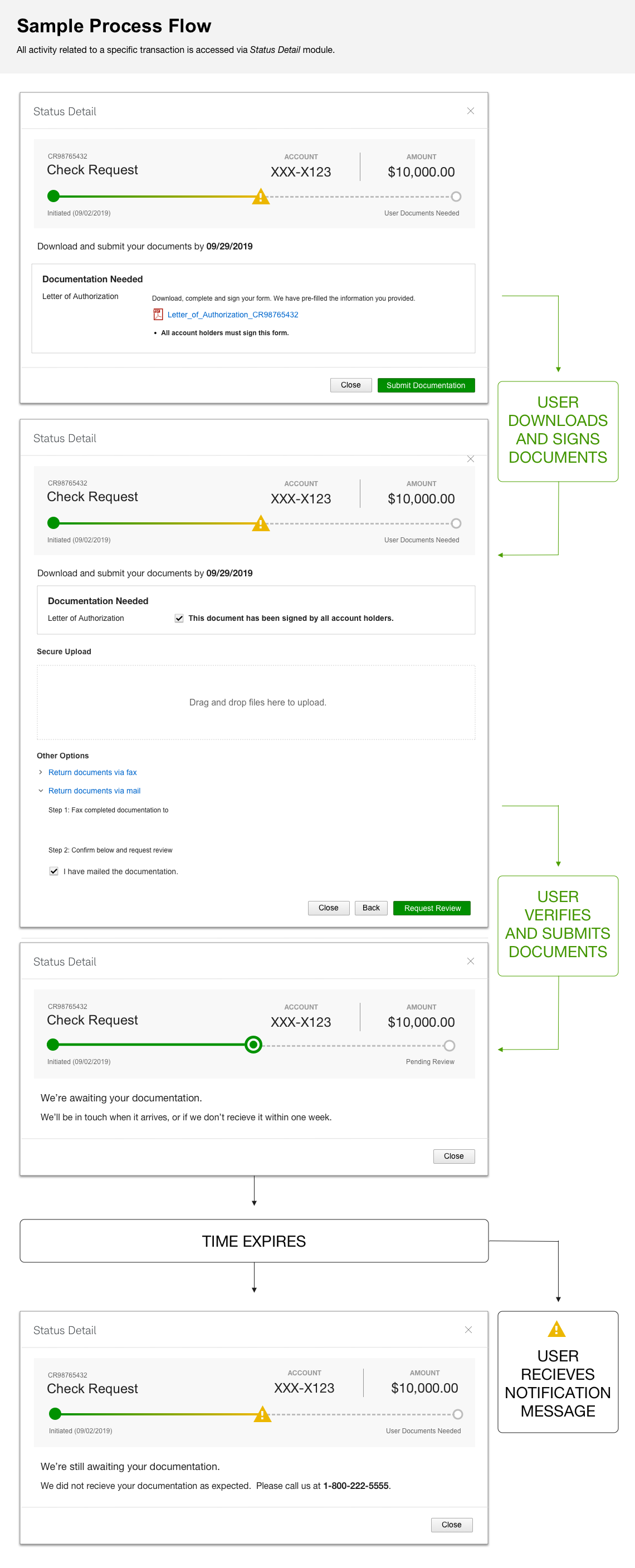Click the warning triangle on last panel's progress bar
Screen dimensions: 635x1568
pyautogui.click(x=262, y=1414)
